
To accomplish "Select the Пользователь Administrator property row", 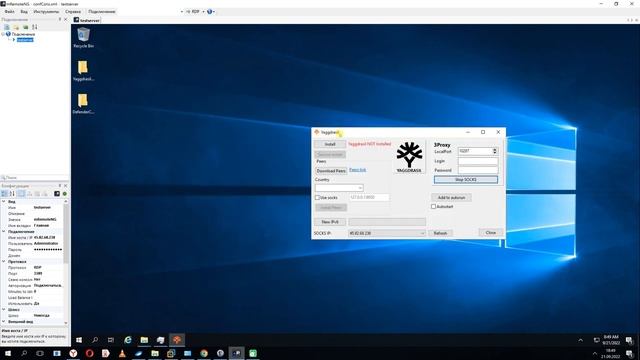I will click(x=35, y=243).
